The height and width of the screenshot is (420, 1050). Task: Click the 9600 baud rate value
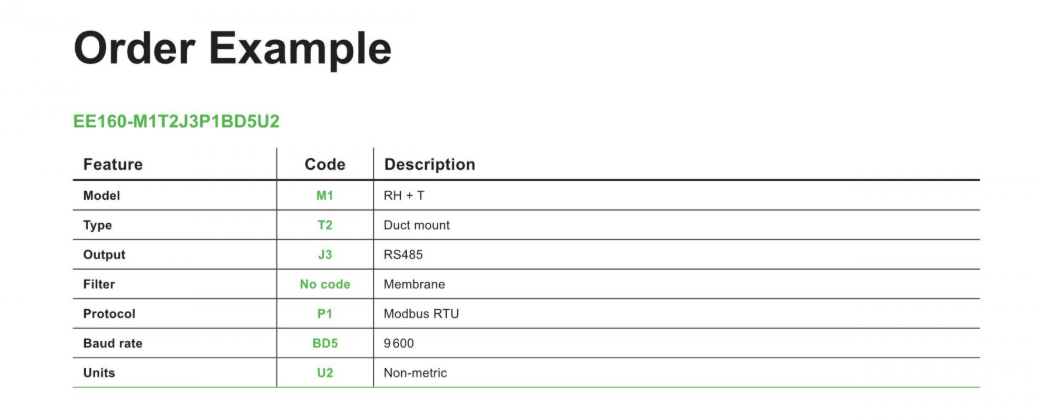tap(399, 343)
